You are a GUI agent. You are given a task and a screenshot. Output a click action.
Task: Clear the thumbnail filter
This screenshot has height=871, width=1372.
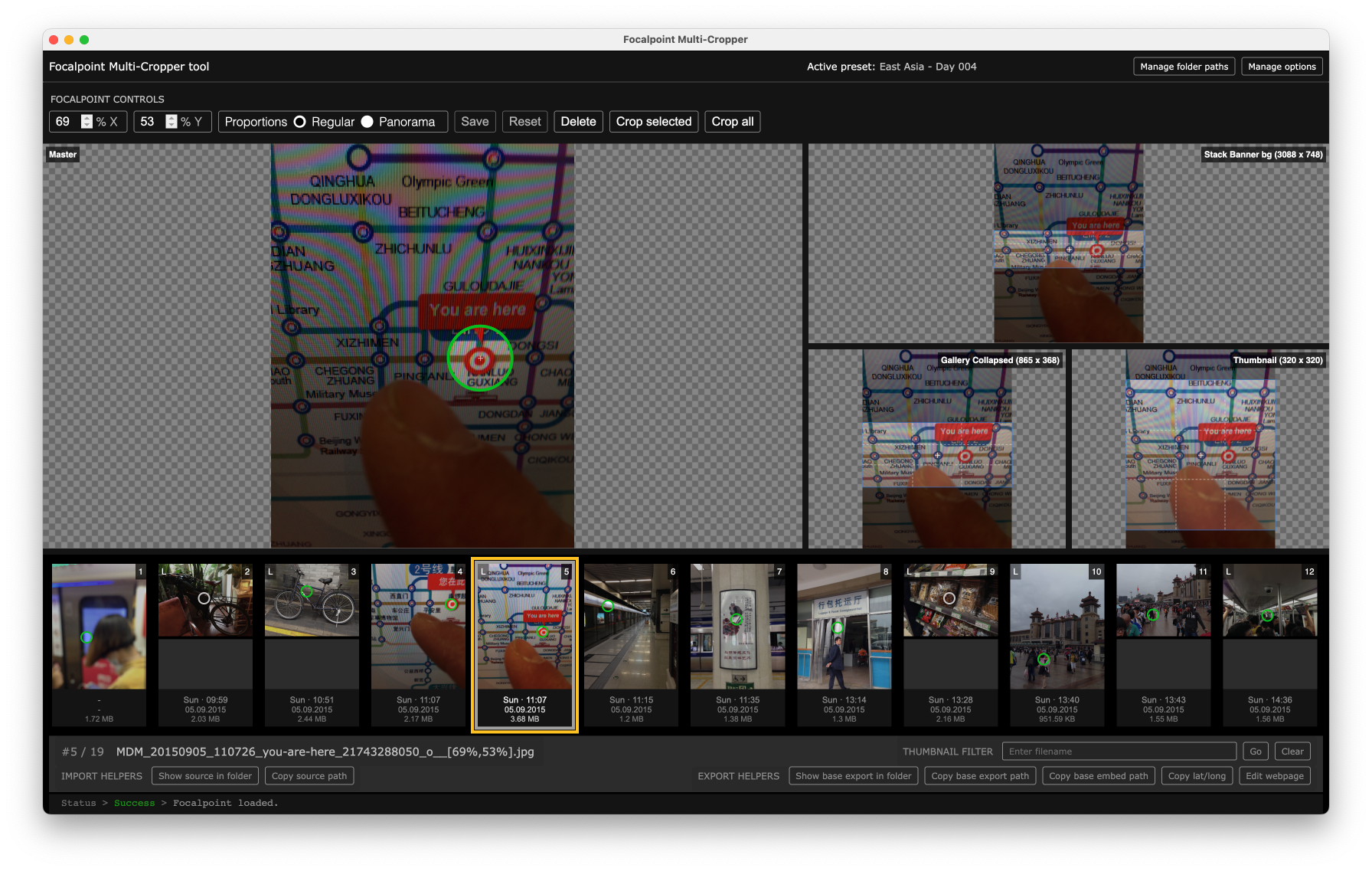pyautogui.click(x=1292, y=751)
